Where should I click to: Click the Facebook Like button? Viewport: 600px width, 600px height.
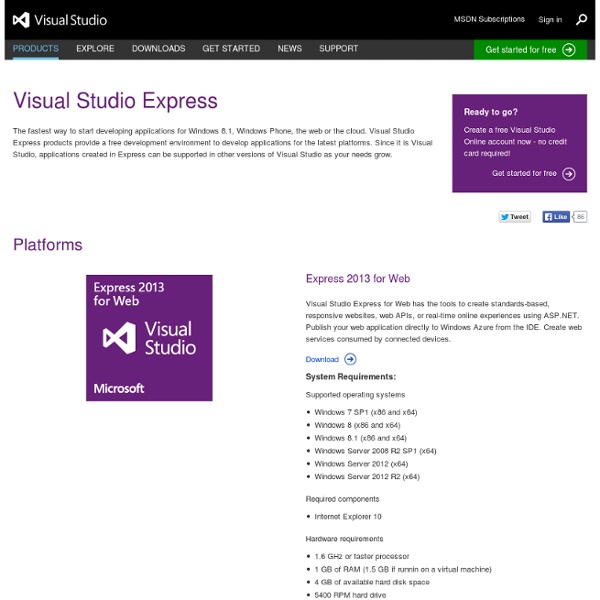(556, 217)
